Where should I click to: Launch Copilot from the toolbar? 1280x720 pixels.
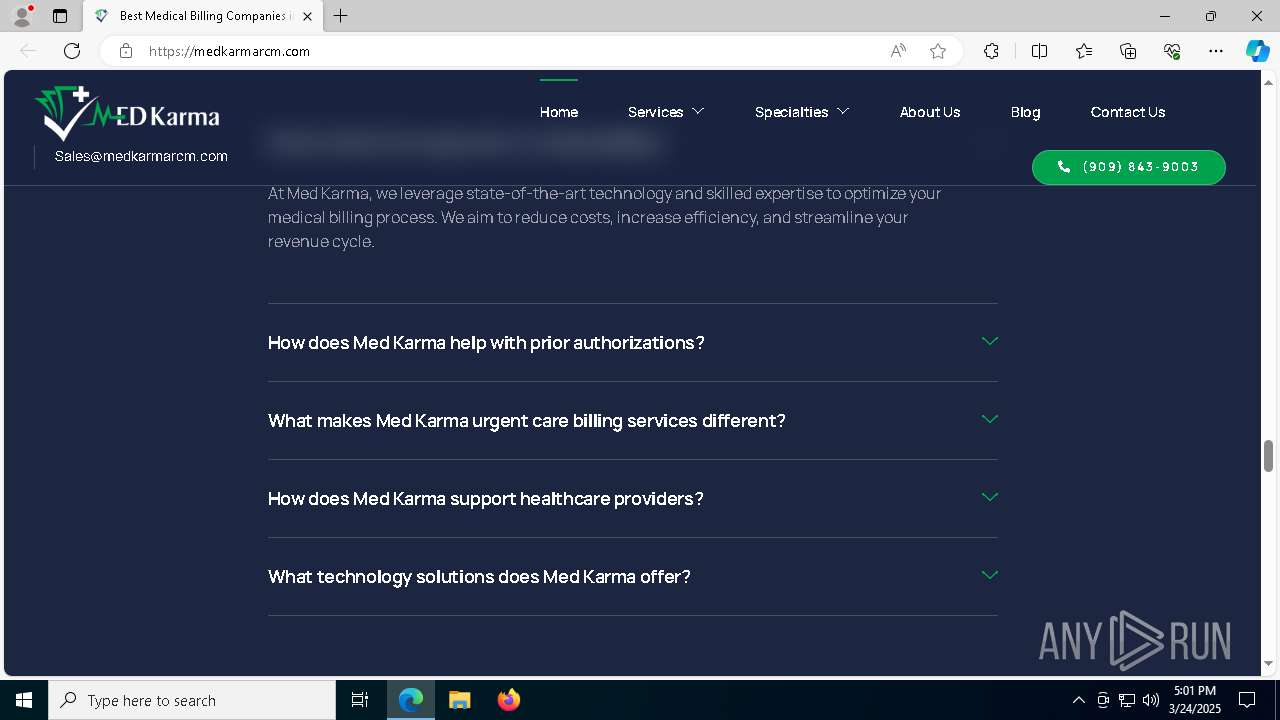click(x=1257, y=51)
